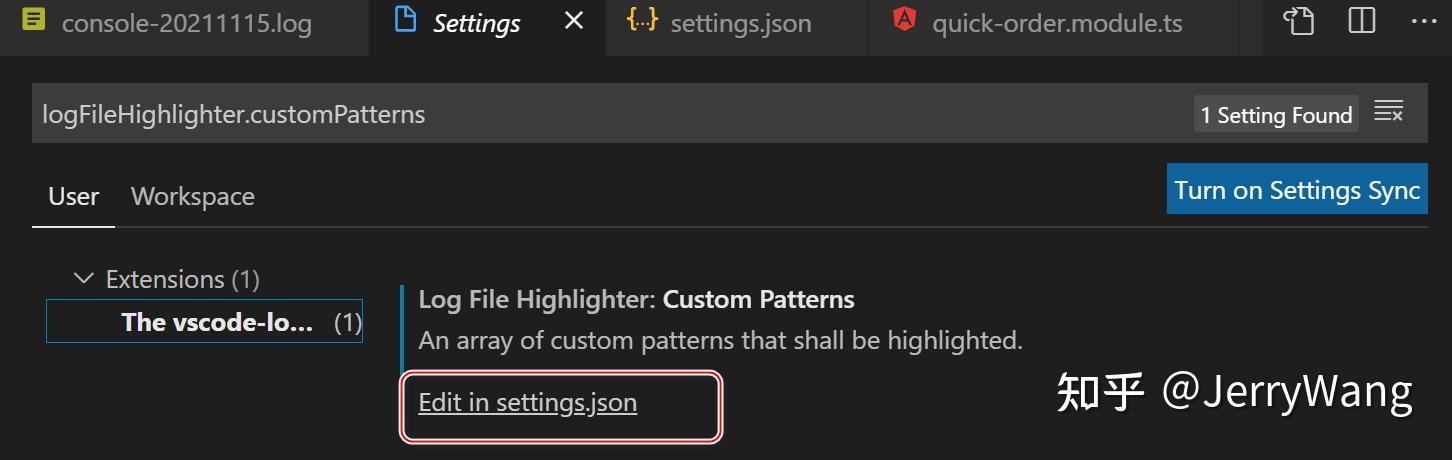This screenshot has width=1452, height=460.
Task: Click the Split Editor Right icon
Action: click(1362, 21)
